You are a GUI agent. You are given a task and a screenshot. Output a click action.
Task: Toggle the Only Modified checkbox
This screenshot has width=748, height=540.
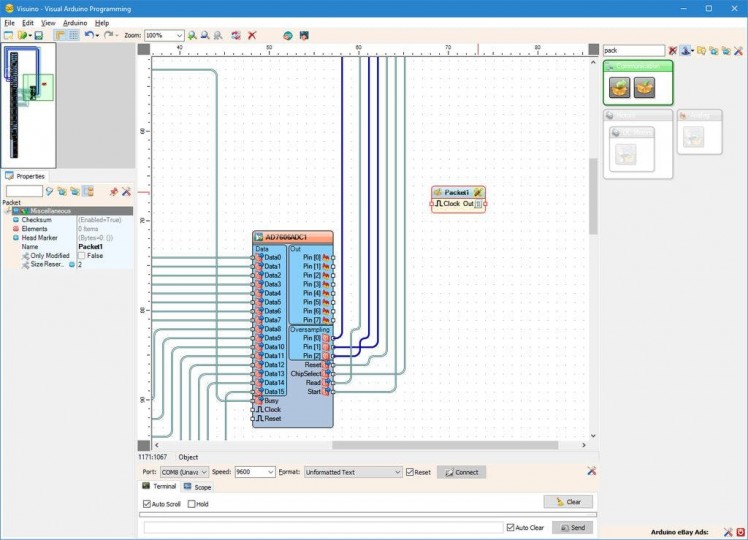tap(83, 256)
